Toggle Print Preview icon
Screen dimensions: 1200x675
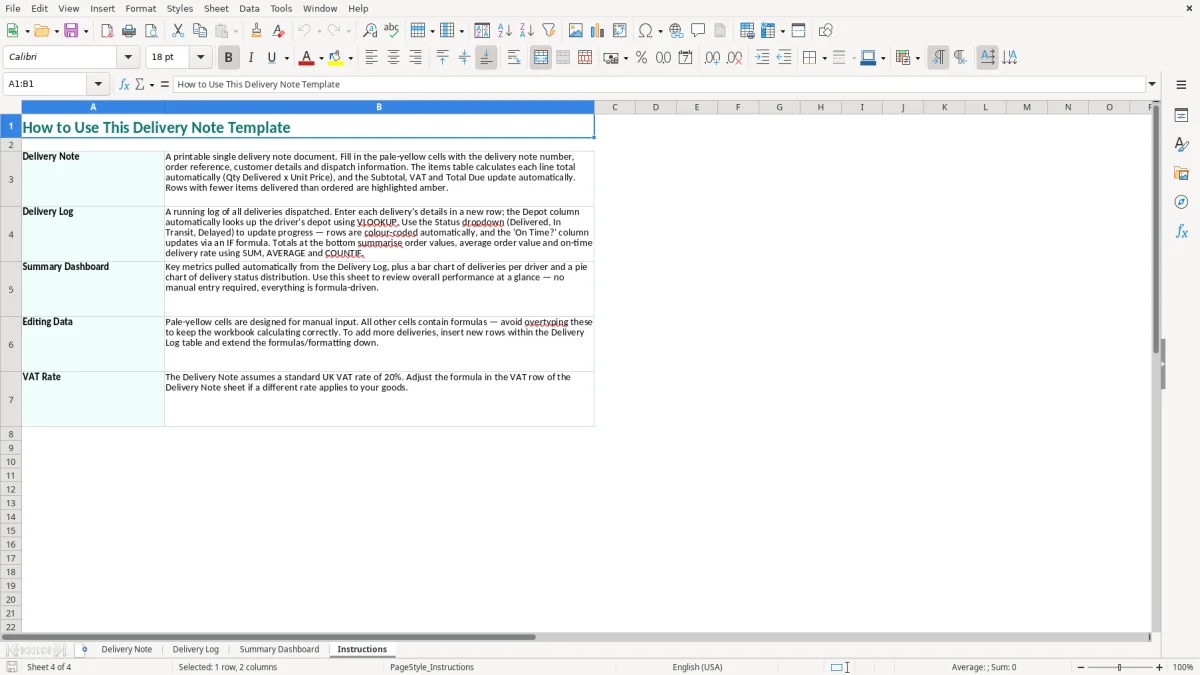(x=151, y=31)
